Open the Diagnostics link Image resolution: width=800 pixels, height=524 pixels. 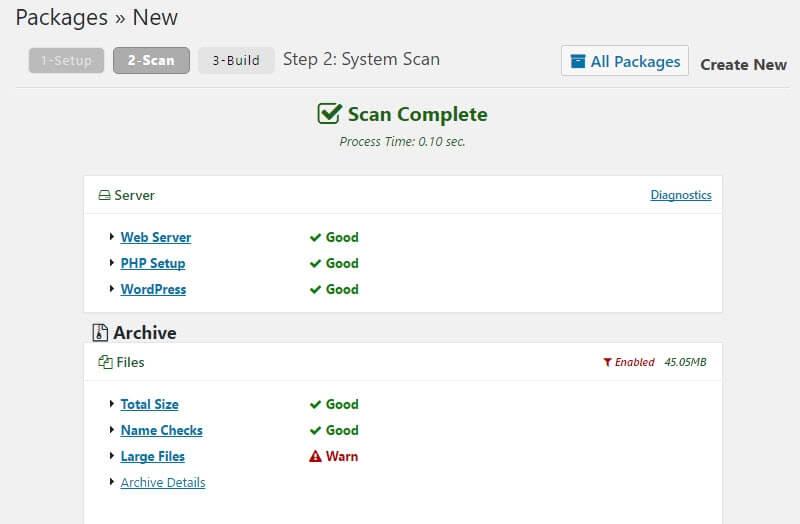click(x=681, y=196)
